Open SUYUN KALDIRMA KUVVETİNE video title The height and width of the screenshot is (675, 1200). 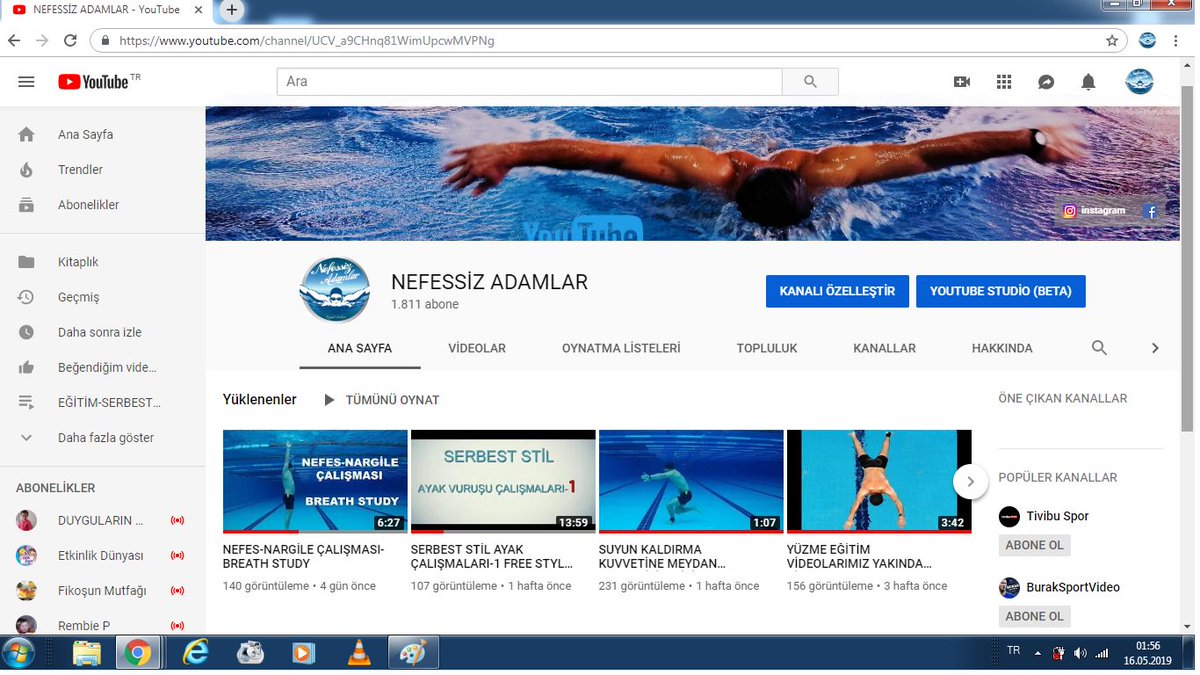(x=662, y=557)
